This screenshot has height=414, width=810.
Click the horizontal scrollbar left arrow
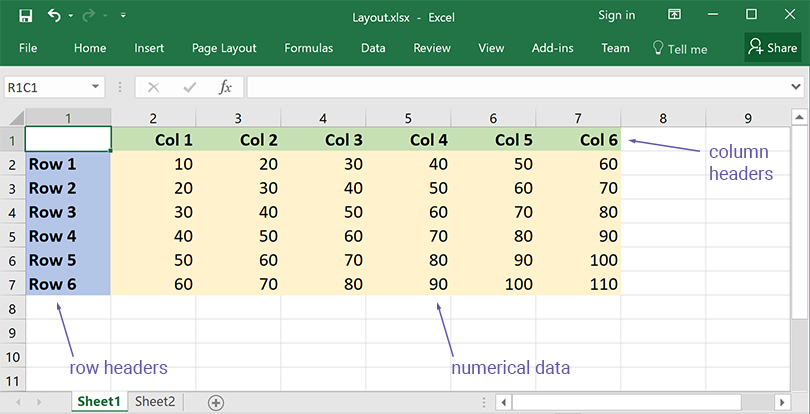[504, 402]
